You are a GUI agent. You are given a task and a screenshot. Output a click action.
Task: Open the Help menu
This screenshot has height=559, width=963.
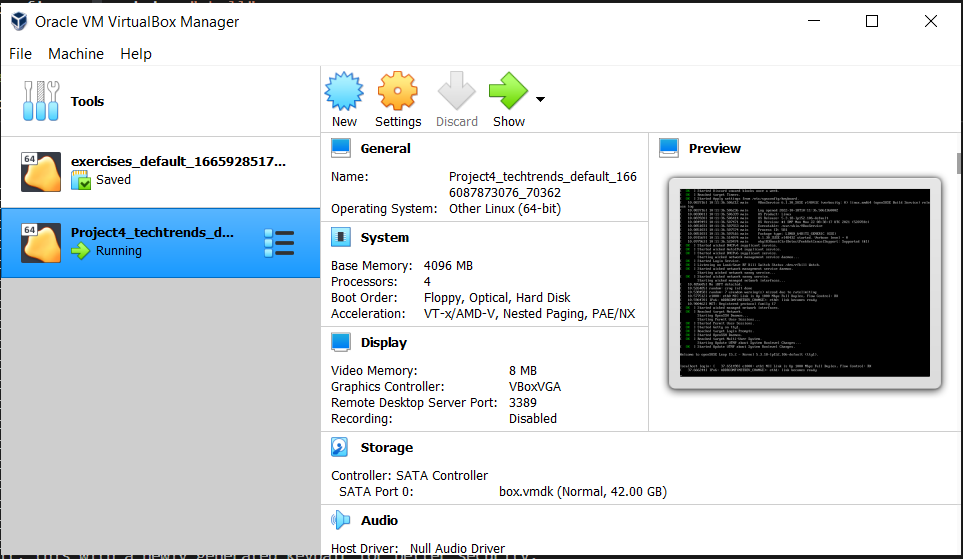[x=136, y=54]
